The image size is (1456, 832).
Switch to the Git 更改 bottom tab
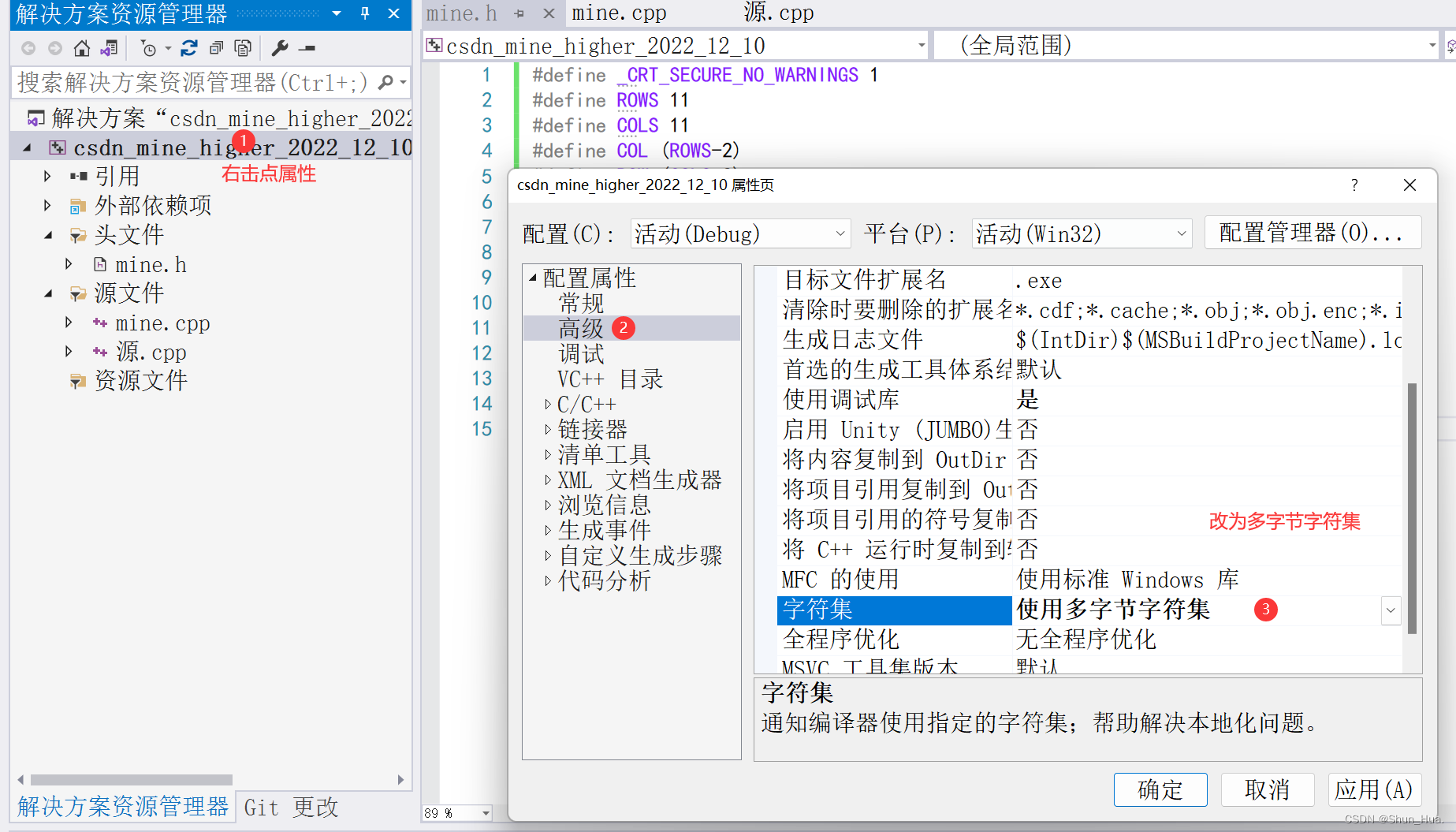click(x=291, y=808)
